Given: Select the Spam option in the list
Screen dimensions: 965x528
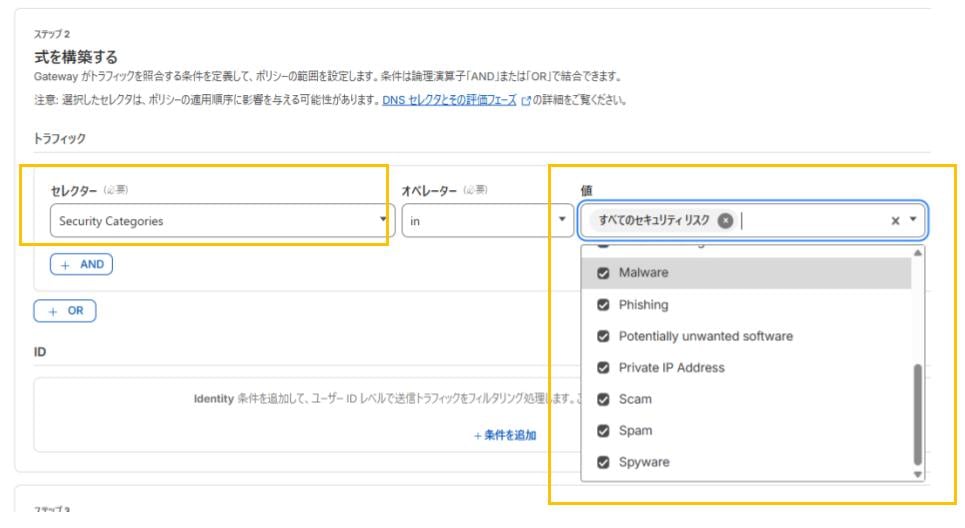Looking at the screenshot, I should point(635,431).
